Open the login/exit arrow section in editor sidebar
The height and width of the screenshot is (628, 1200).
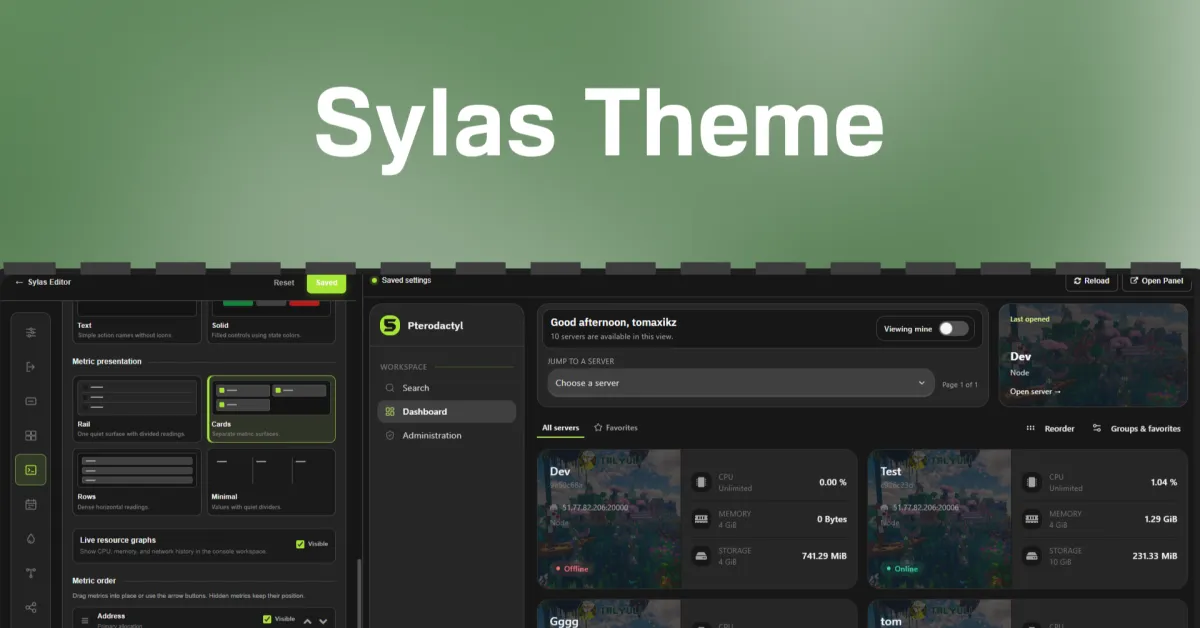pyautogui.click(x=31, y=367)
